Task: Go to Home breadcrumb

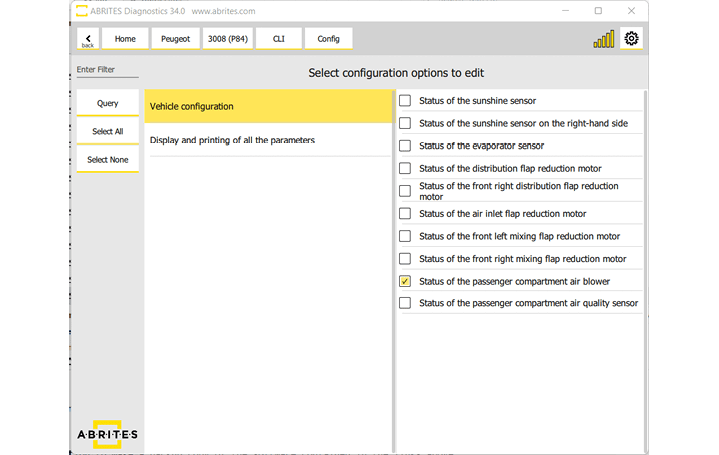Action: click(125, 39)
